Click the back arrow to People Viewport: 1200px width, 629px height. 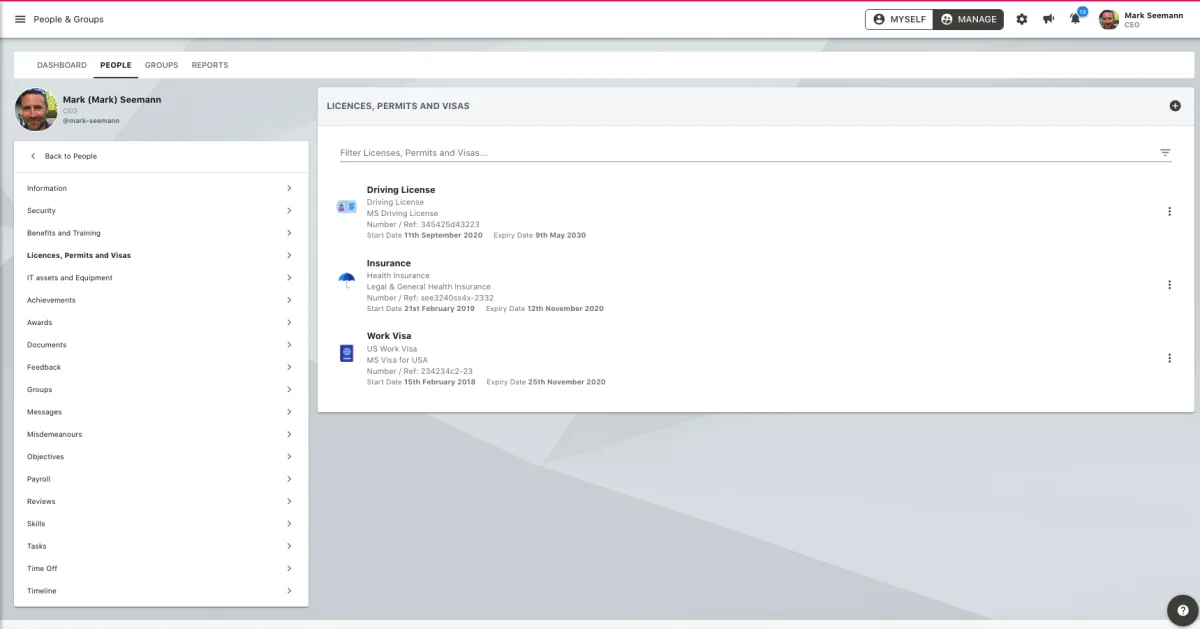[33, 156]
